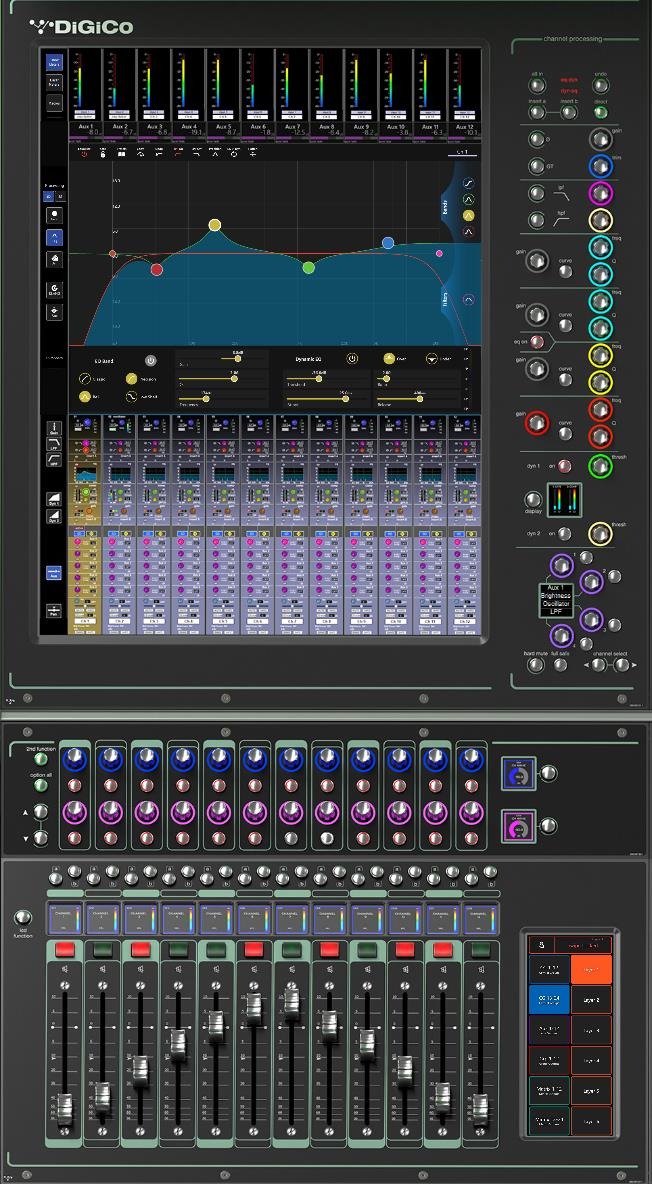652x1184 pixels.
Task: Click the green dyn 1 thresh knob
Action: (601, 466)
